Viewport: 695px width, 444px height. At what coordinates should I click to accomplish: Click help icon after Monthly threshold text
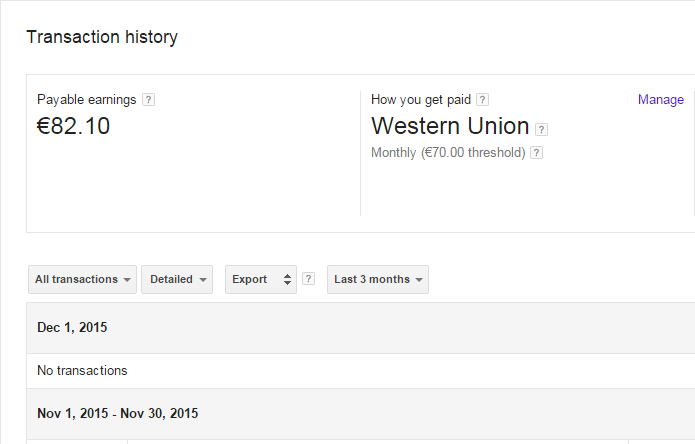click(536, 153)
